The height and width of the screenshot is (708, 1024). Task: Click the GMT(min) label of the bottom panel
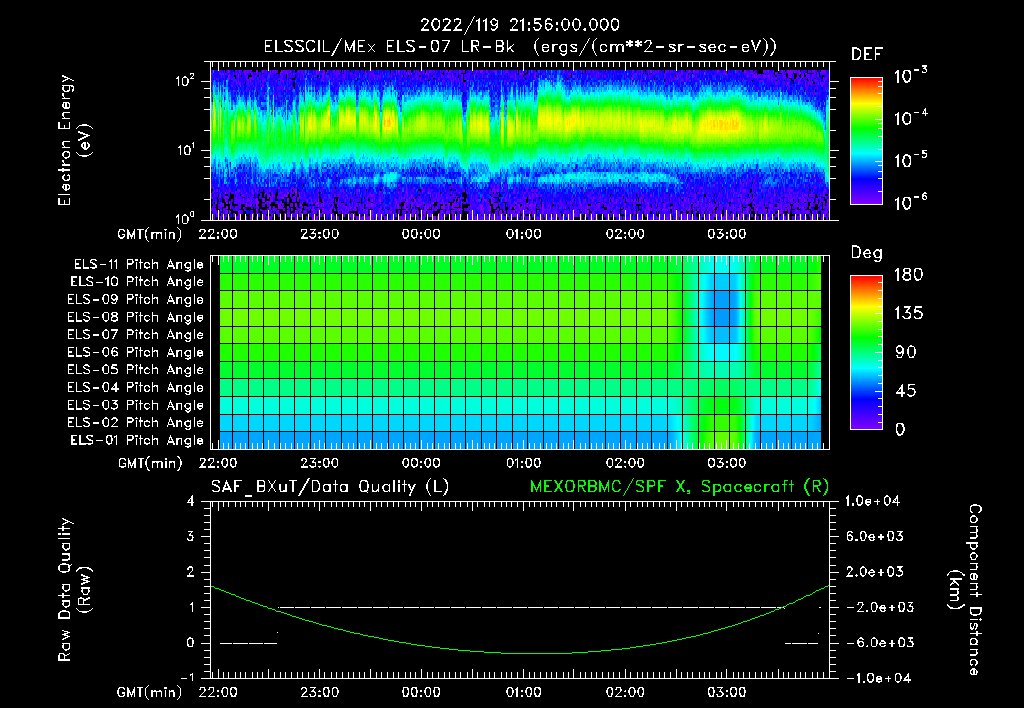tap(149, 692)
